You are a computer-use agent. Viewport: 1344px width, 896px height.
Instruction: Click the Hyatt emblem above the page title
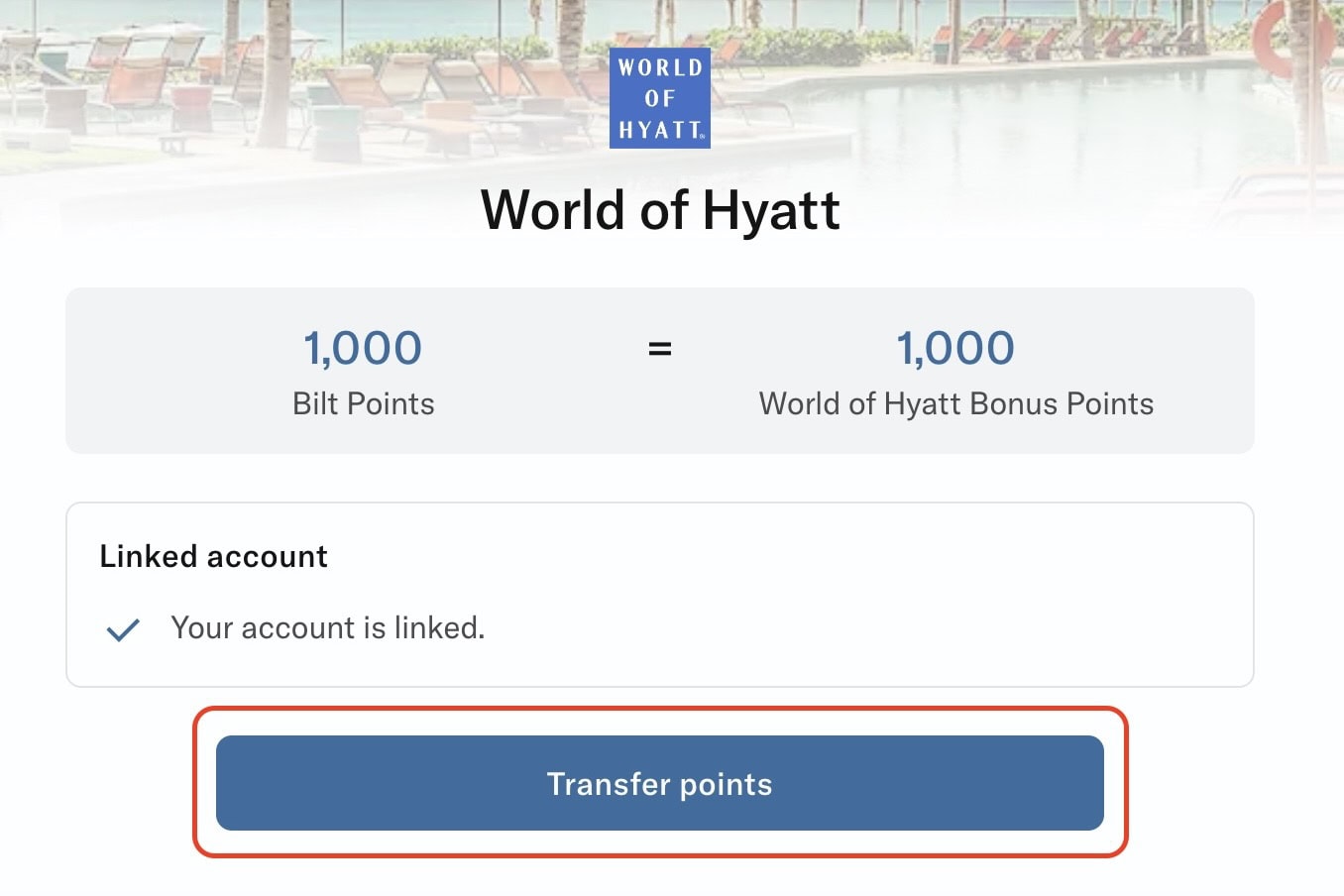[659, 97]
